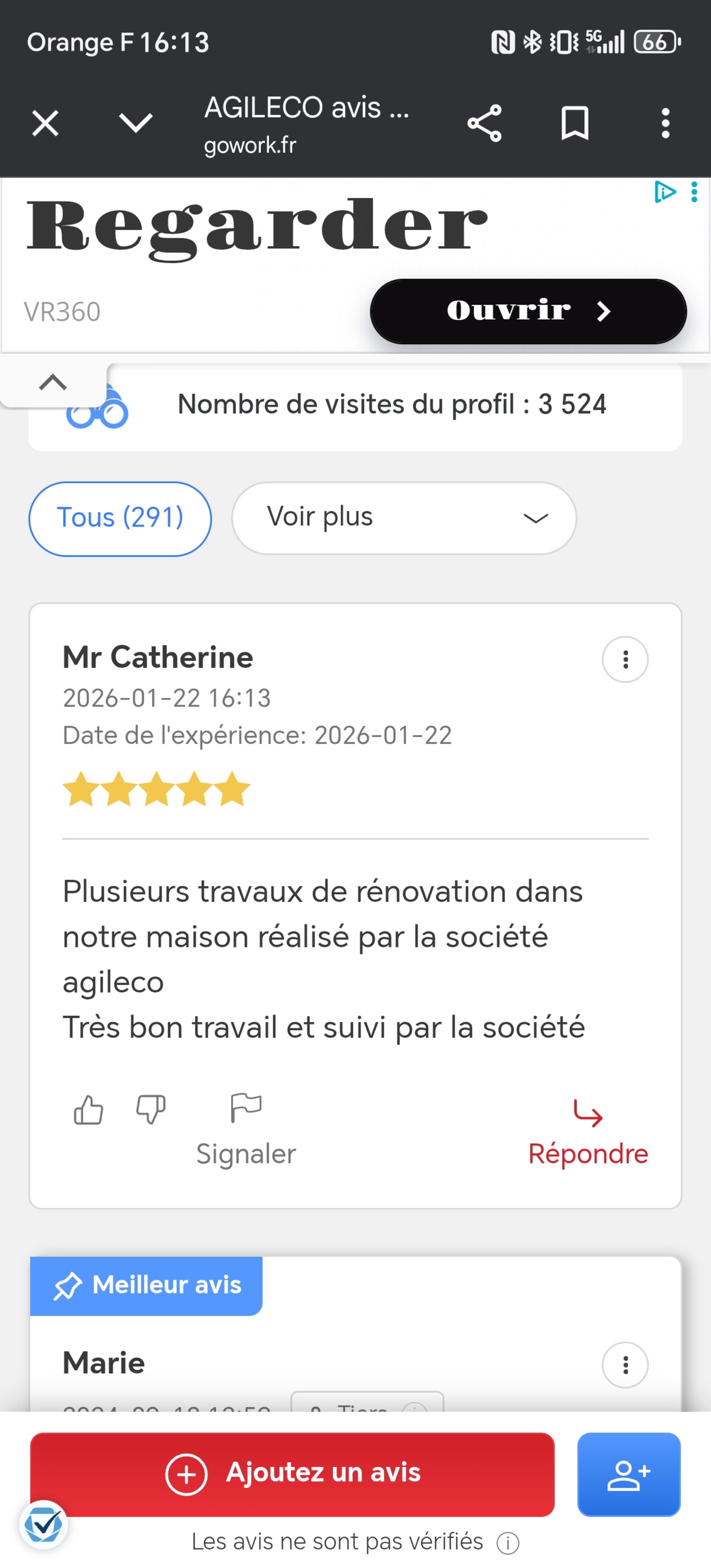
Task: Open options menu for Marie's review
Action: pos(625,1365)
